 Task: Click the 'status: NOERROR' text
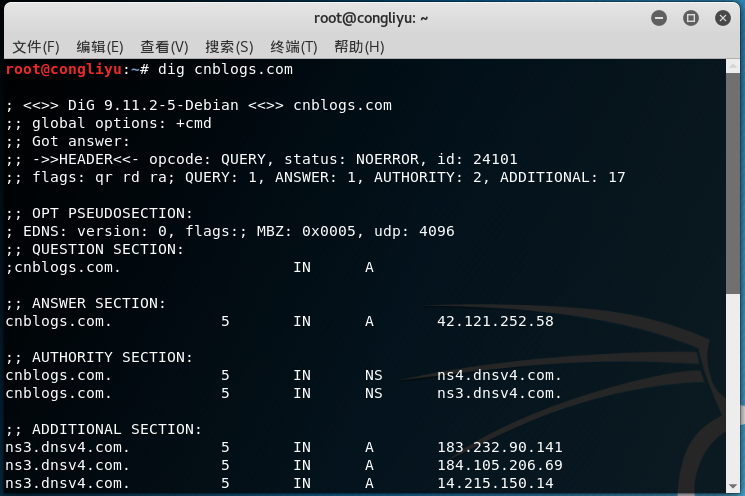point(352,160)
